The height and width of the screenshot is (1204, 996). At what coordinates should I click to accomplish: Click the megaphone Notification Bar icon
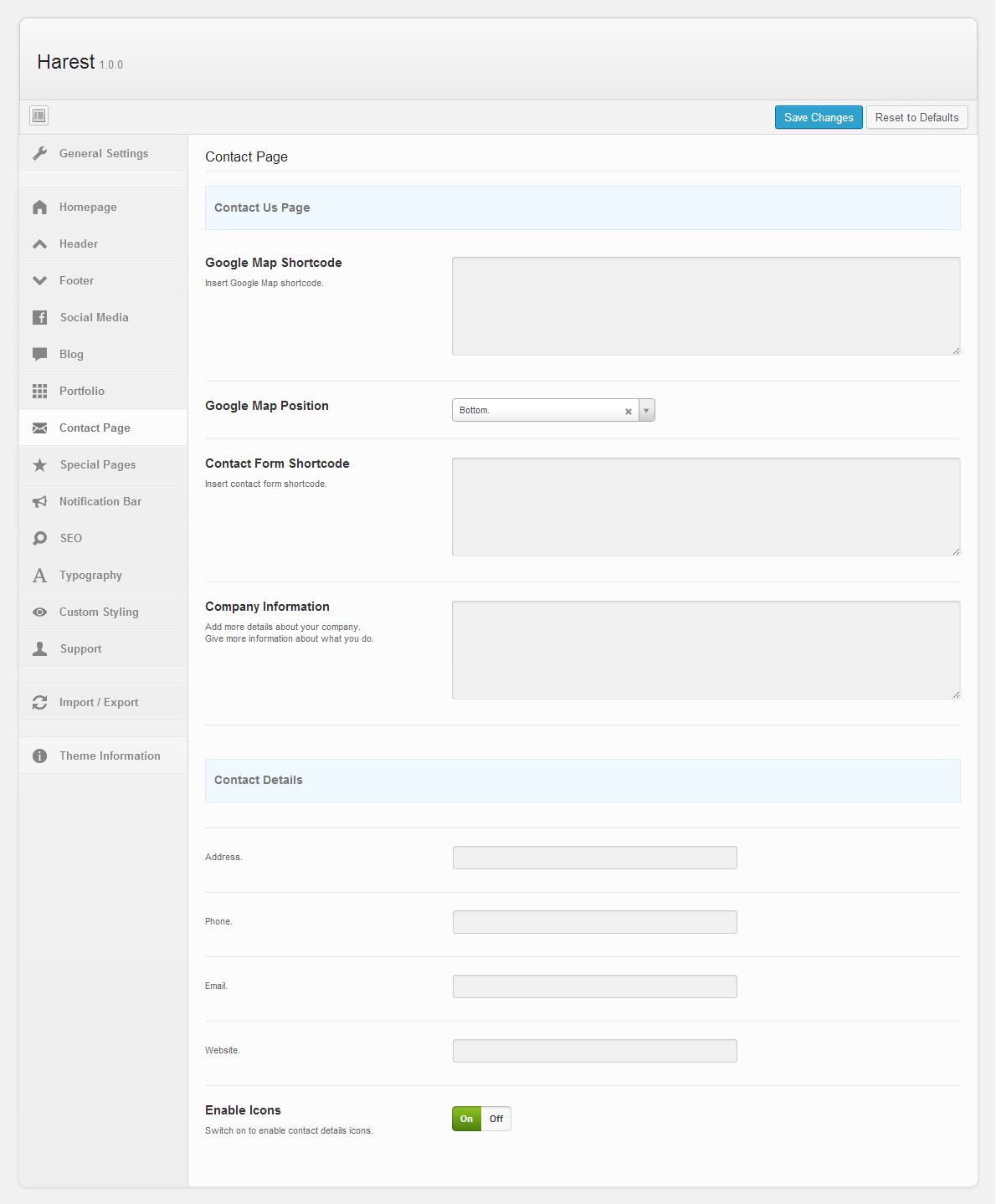tap(39, 501)
